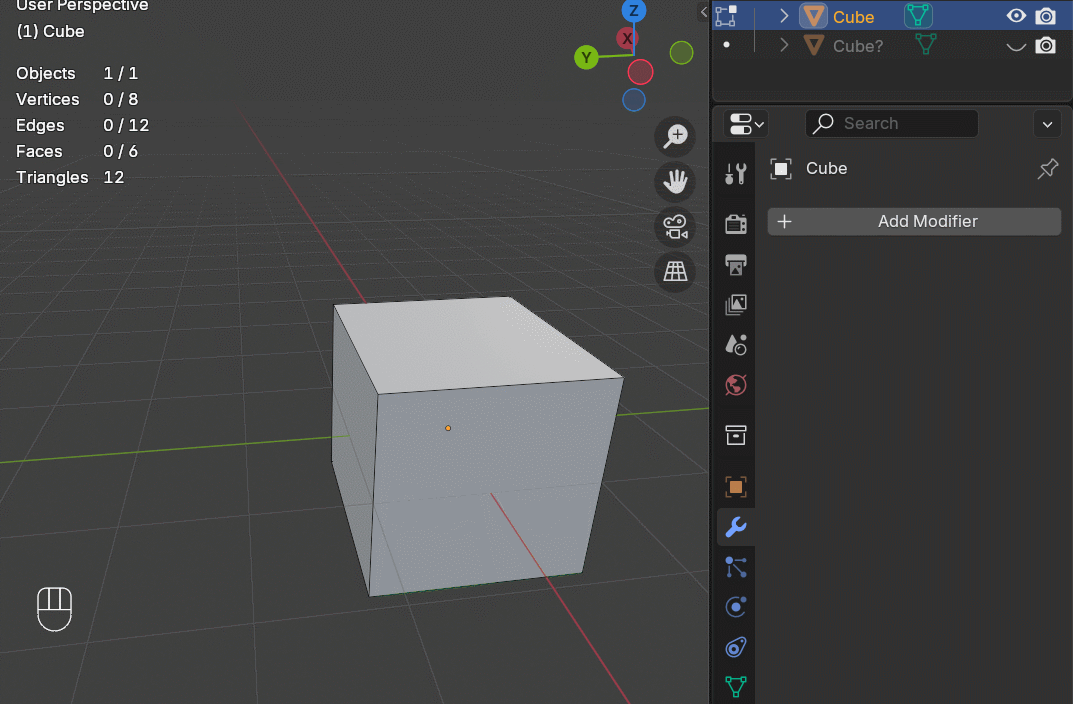Open the properties editor type dropdown
The height and width of the screenshot is (704, 1073).
744,123
